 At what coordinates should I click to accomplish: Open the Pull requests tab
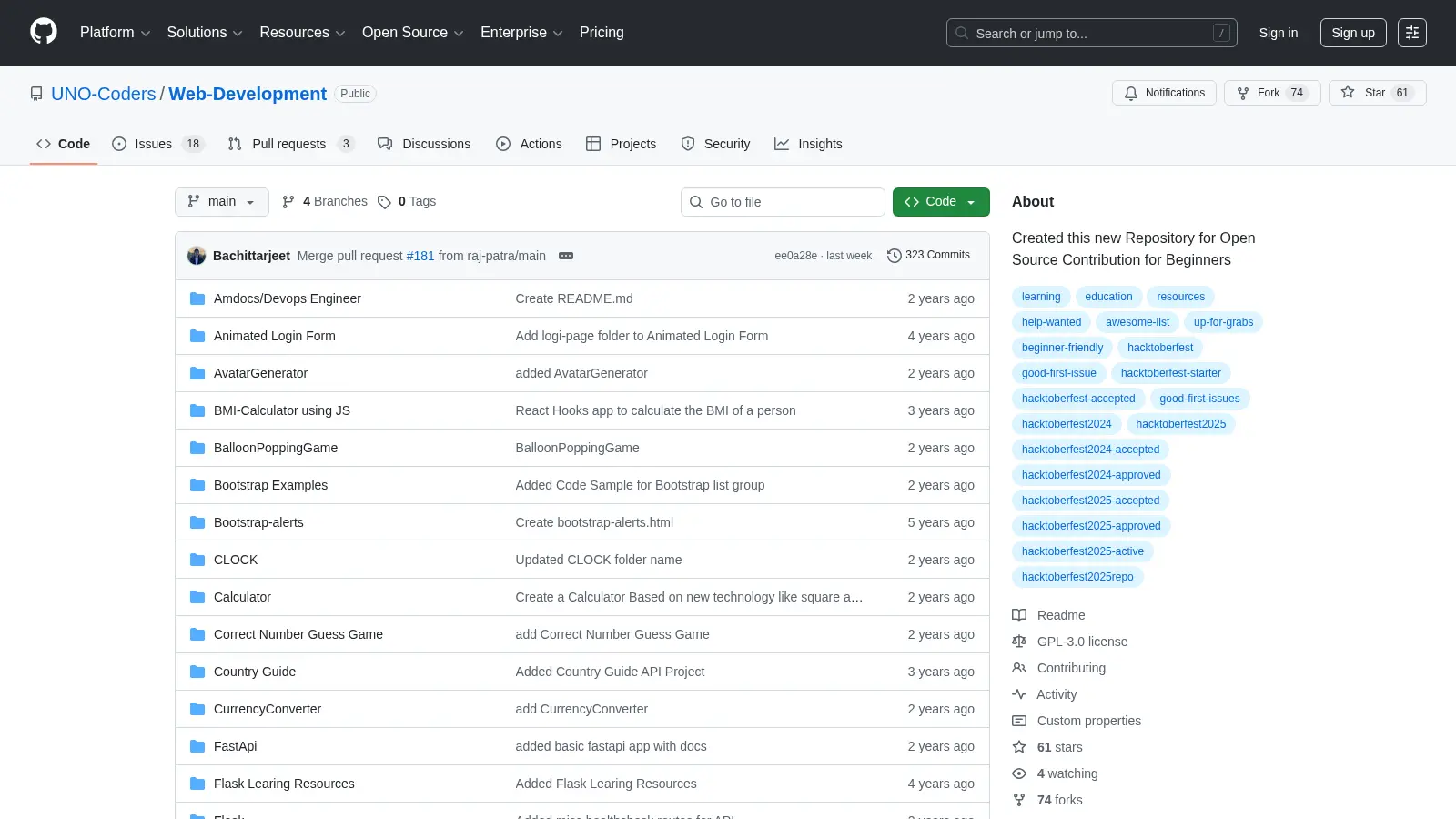290,144
